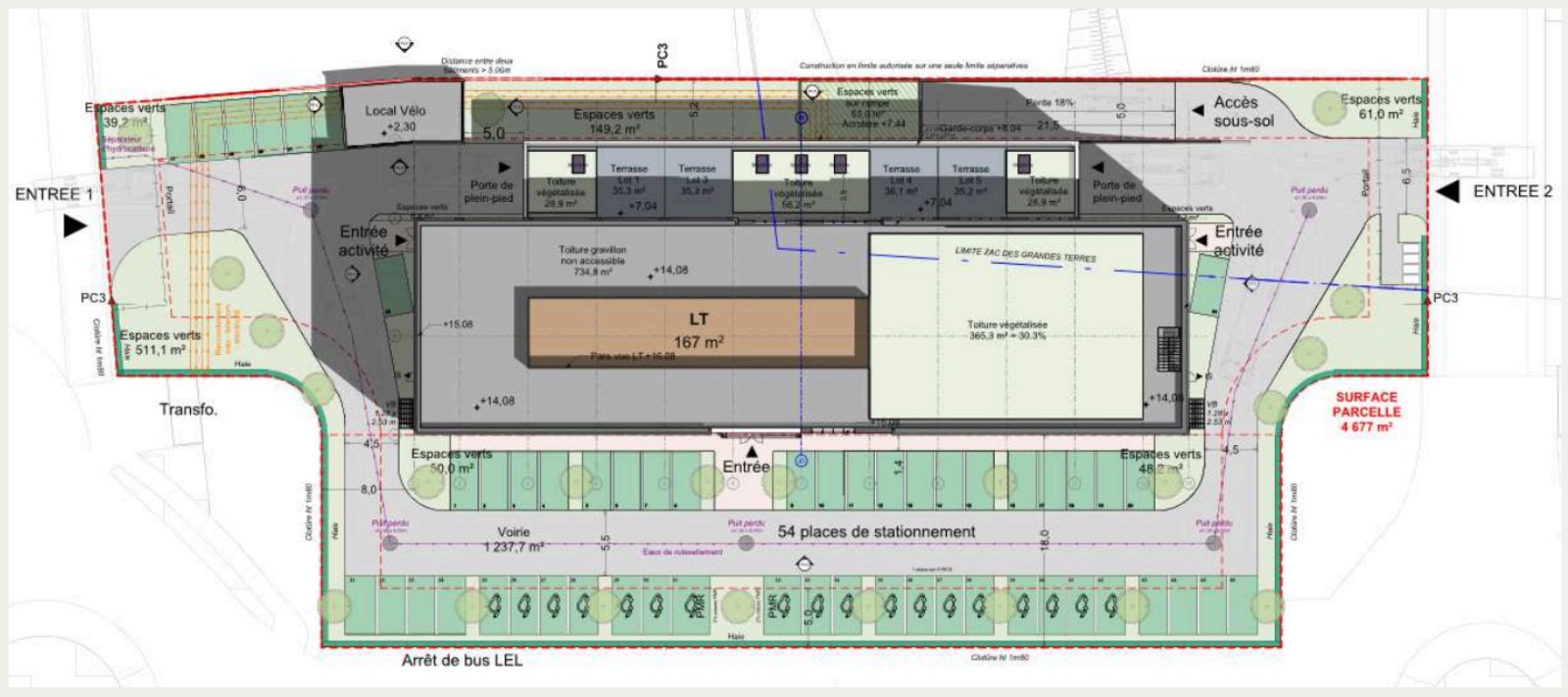1568x697 pixels.
Task: Select the 54 places de stationnement text
Action: [x=876, y=532]
